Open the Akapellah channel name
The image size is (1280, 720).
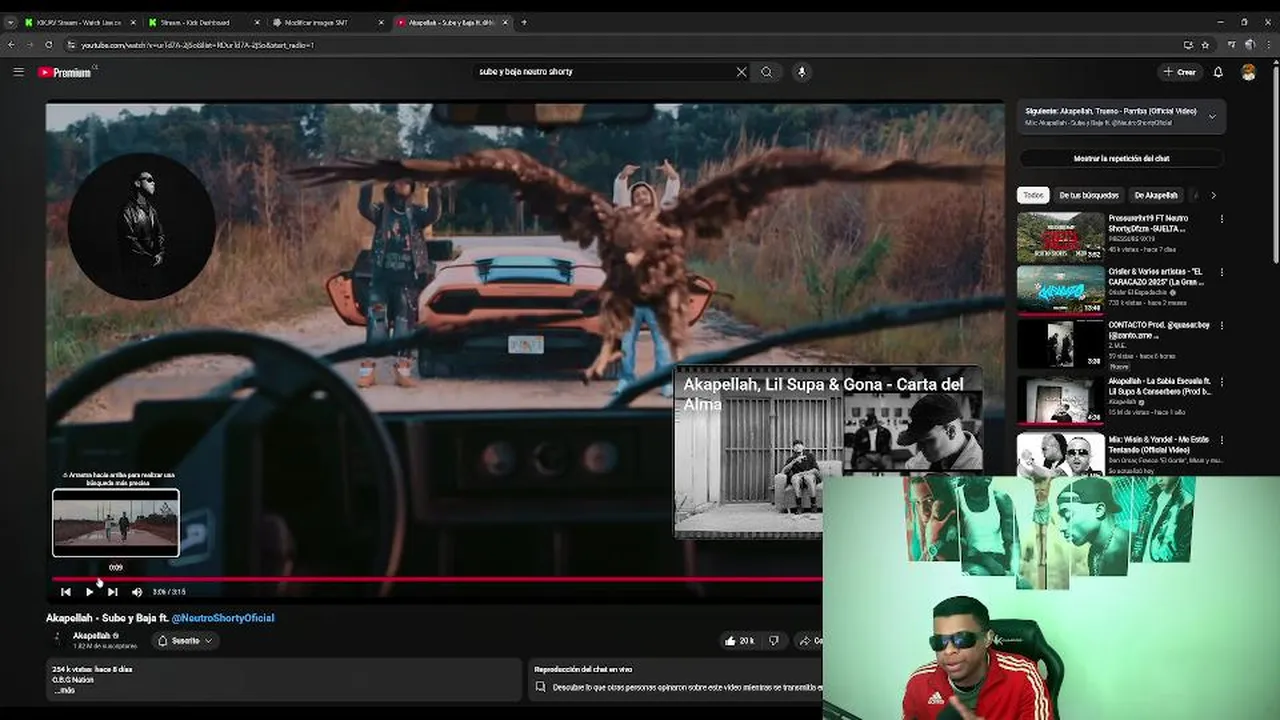pos(92,636)
